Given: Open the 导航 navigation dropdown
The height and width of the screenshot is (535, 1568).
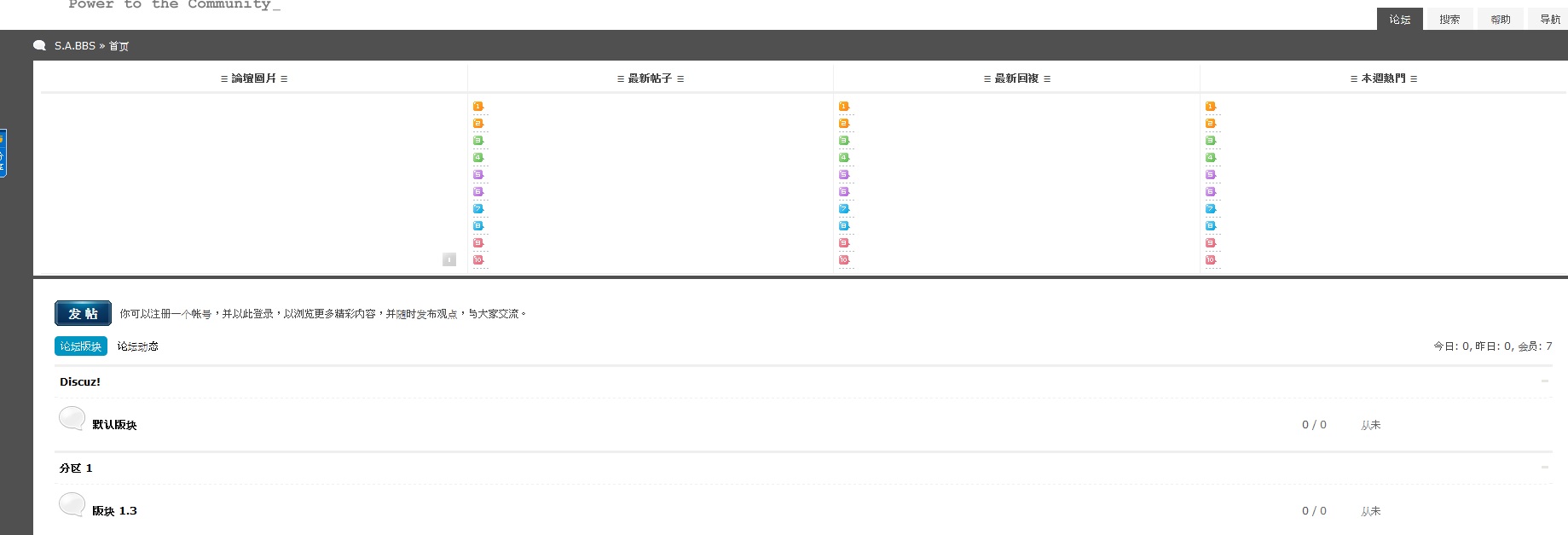Looking at the screenshot, I should click(x=1549, y=20).
